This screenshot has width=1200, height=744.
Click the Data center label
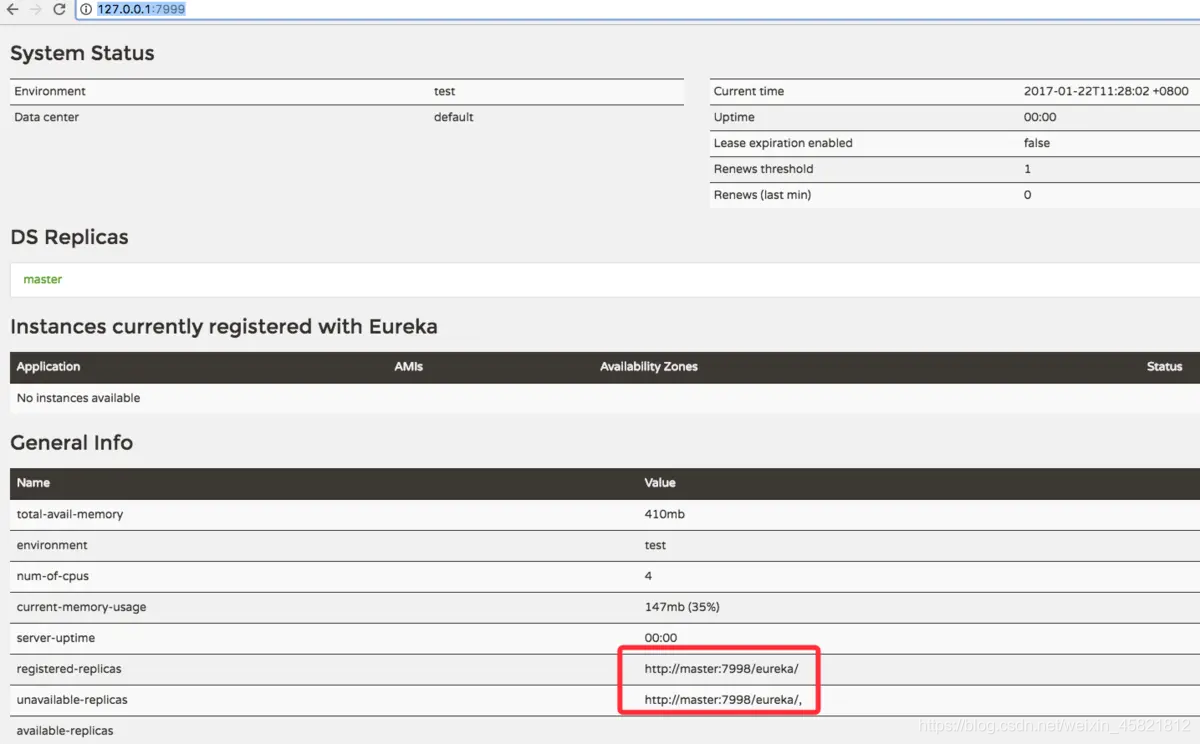coord(46,117)
